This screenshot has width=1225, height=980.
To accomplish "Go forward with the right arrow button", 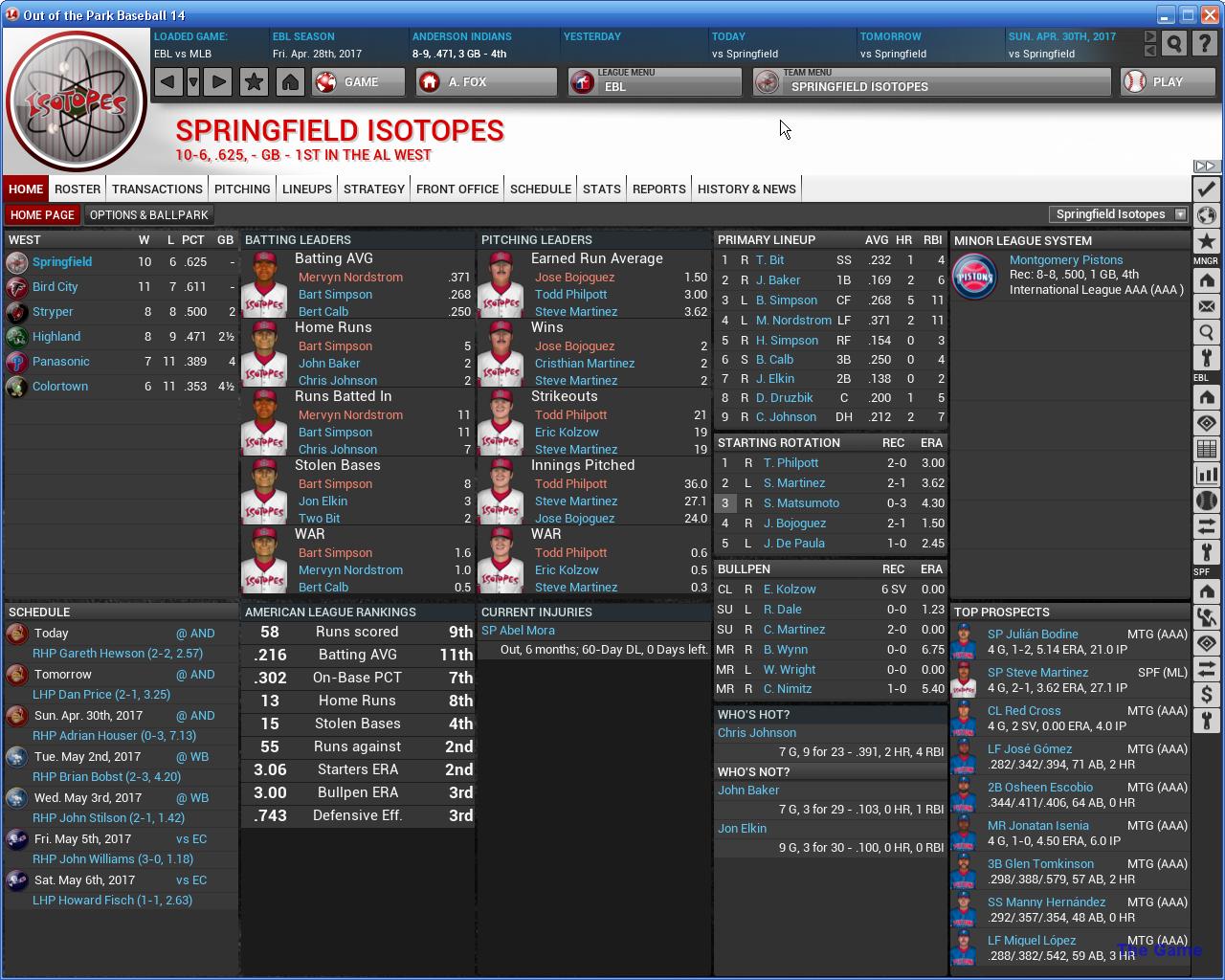I will tap(218, 82).
